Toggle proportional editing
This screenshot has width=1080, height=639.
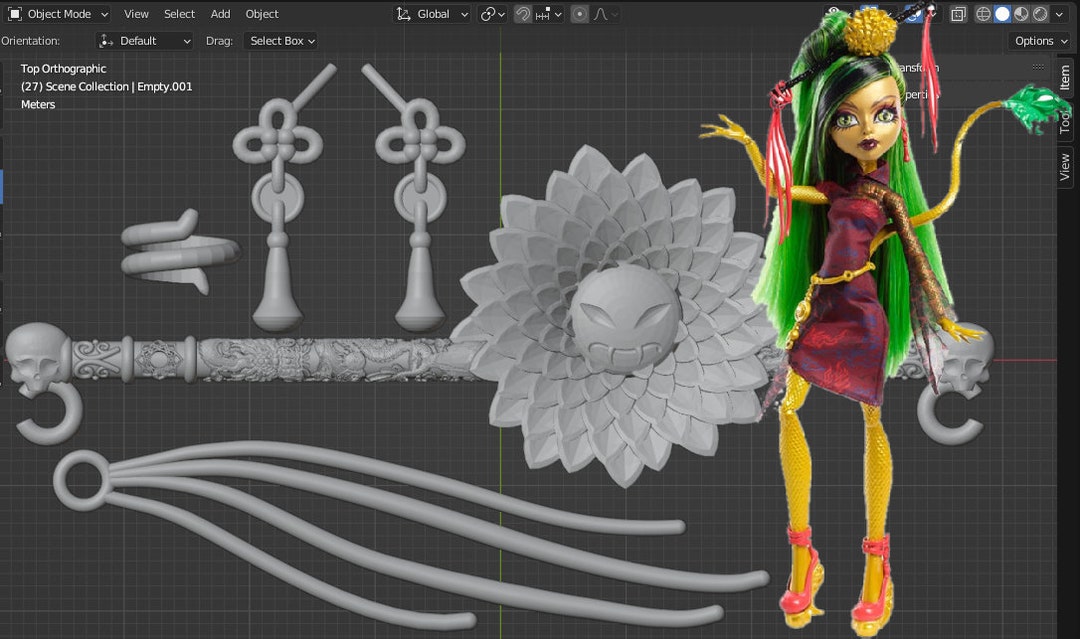pyautogui.click(x=580, y=14)
